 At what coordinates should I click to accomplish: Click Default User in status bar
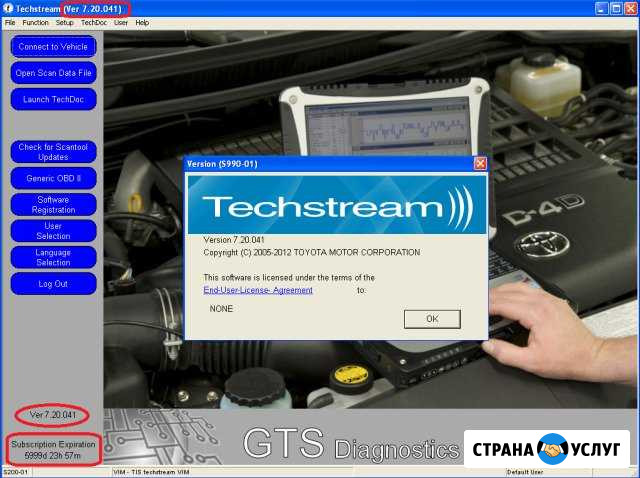[524, 472]
